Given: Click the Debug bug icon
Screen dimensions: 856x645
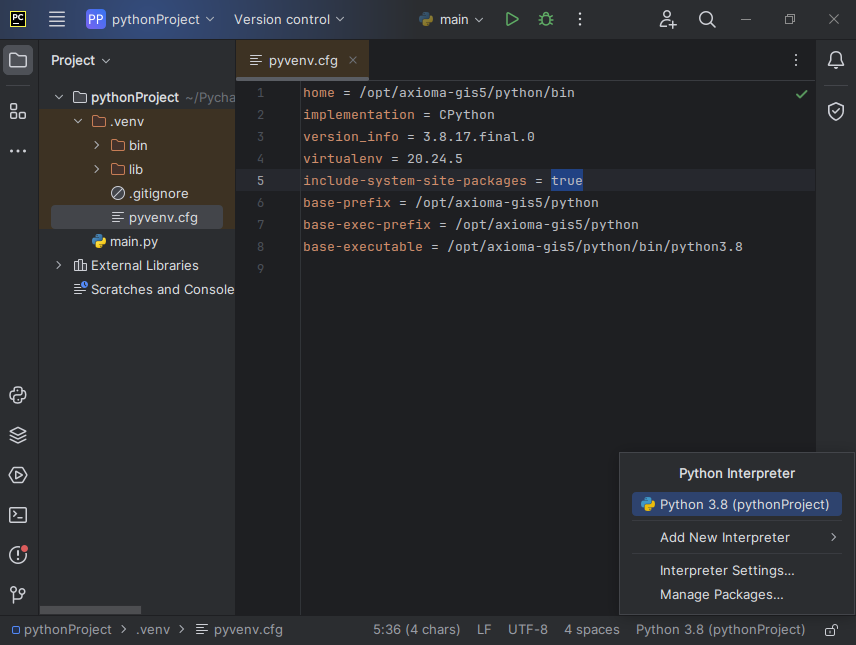Looking at the screenshot, I should tap(545, 19).
